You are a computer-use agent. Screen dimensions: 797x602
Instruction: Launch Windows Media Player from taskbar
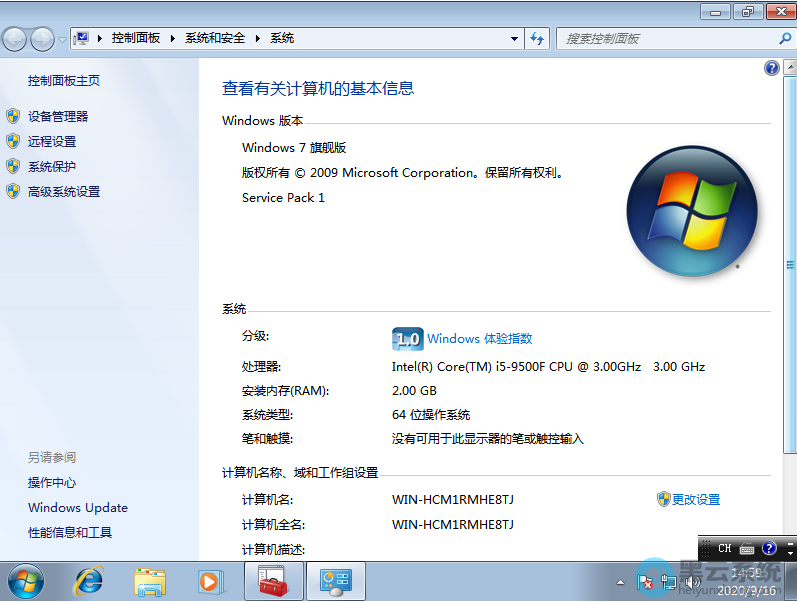coord(209,580)
